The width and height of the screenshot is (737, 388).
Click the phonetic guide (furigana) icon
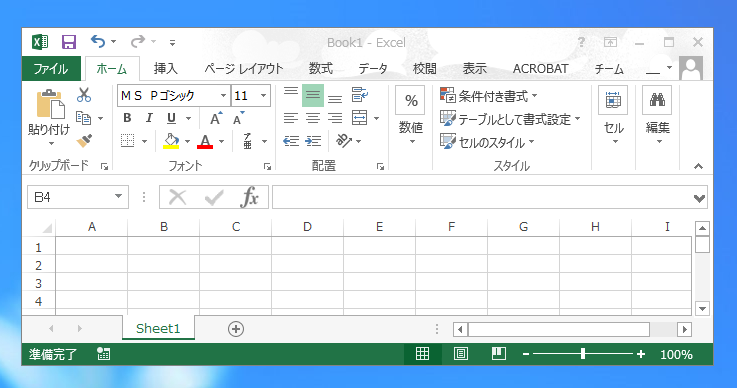(x=248, y=141)
